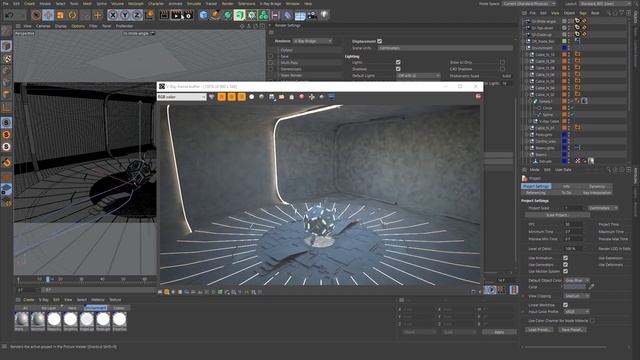Toggle Show GI Only checkbox
The height and width of the screenshot is (360, 640).
(502, 62)
